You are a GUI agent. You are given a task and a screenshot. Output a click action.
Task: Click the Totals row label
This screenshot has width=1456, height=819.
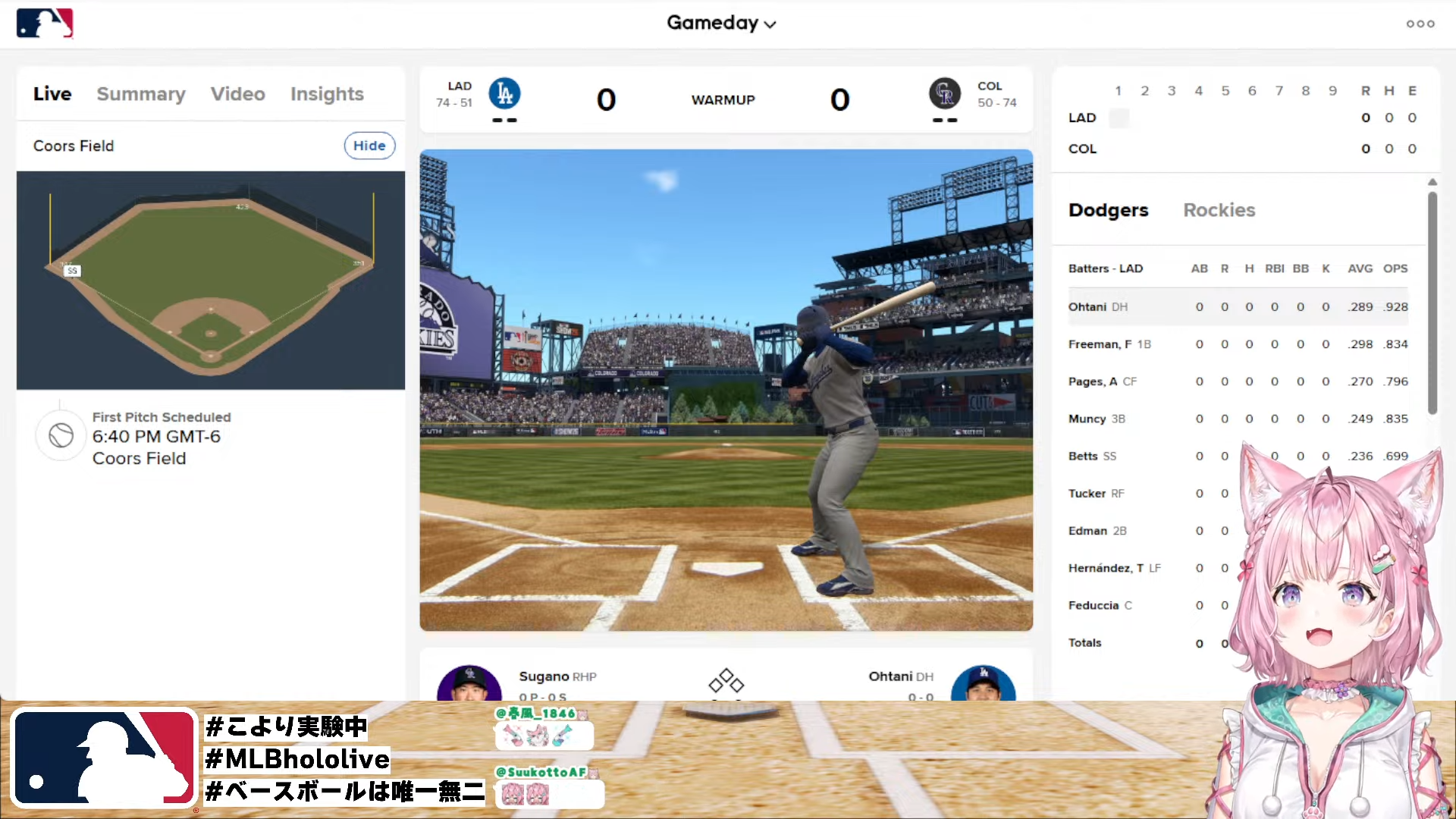[x=1084, y=642]
